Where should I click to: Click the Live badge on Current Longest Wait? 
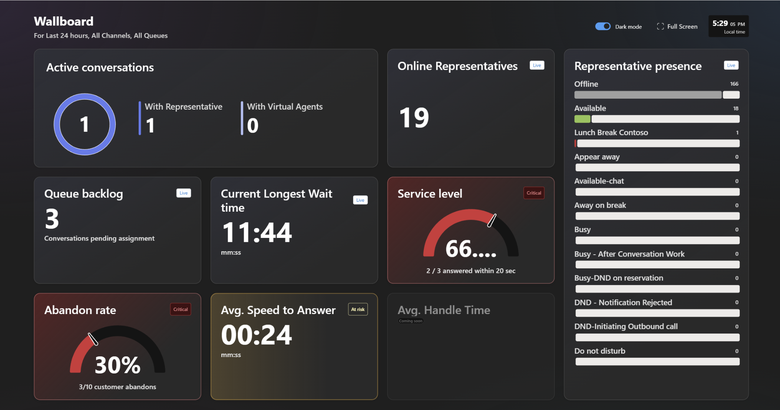pyautogui.click(x=360, y=200)
